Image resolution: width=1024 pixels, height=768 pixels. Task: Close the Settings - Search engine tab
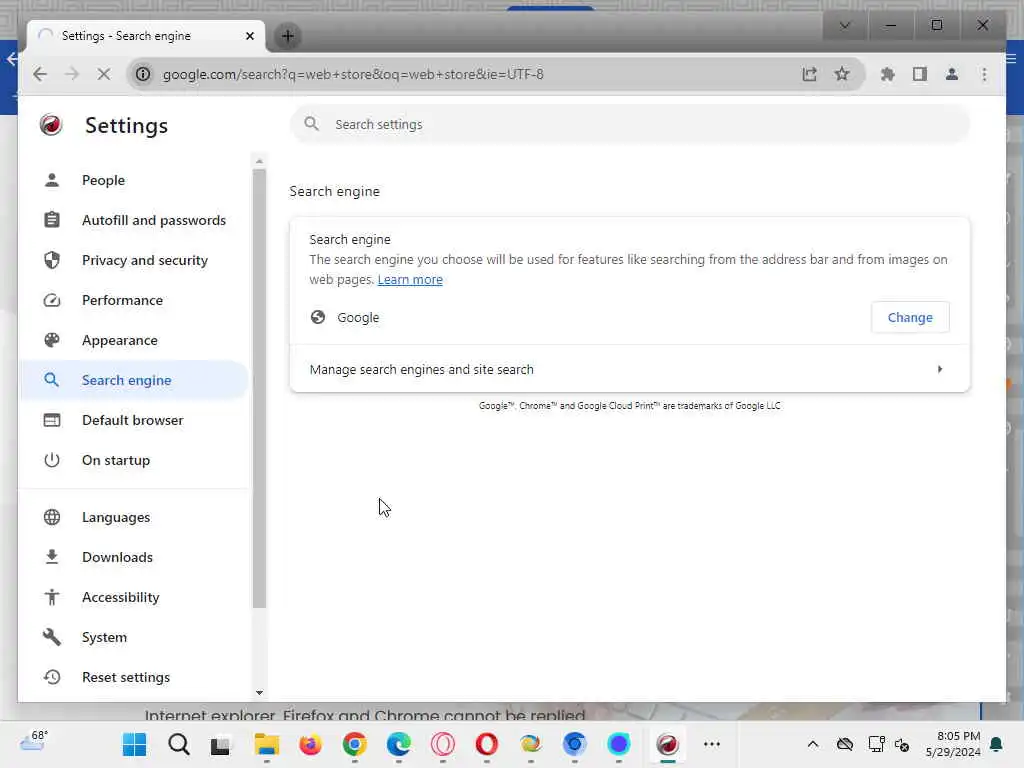(249, 36)
